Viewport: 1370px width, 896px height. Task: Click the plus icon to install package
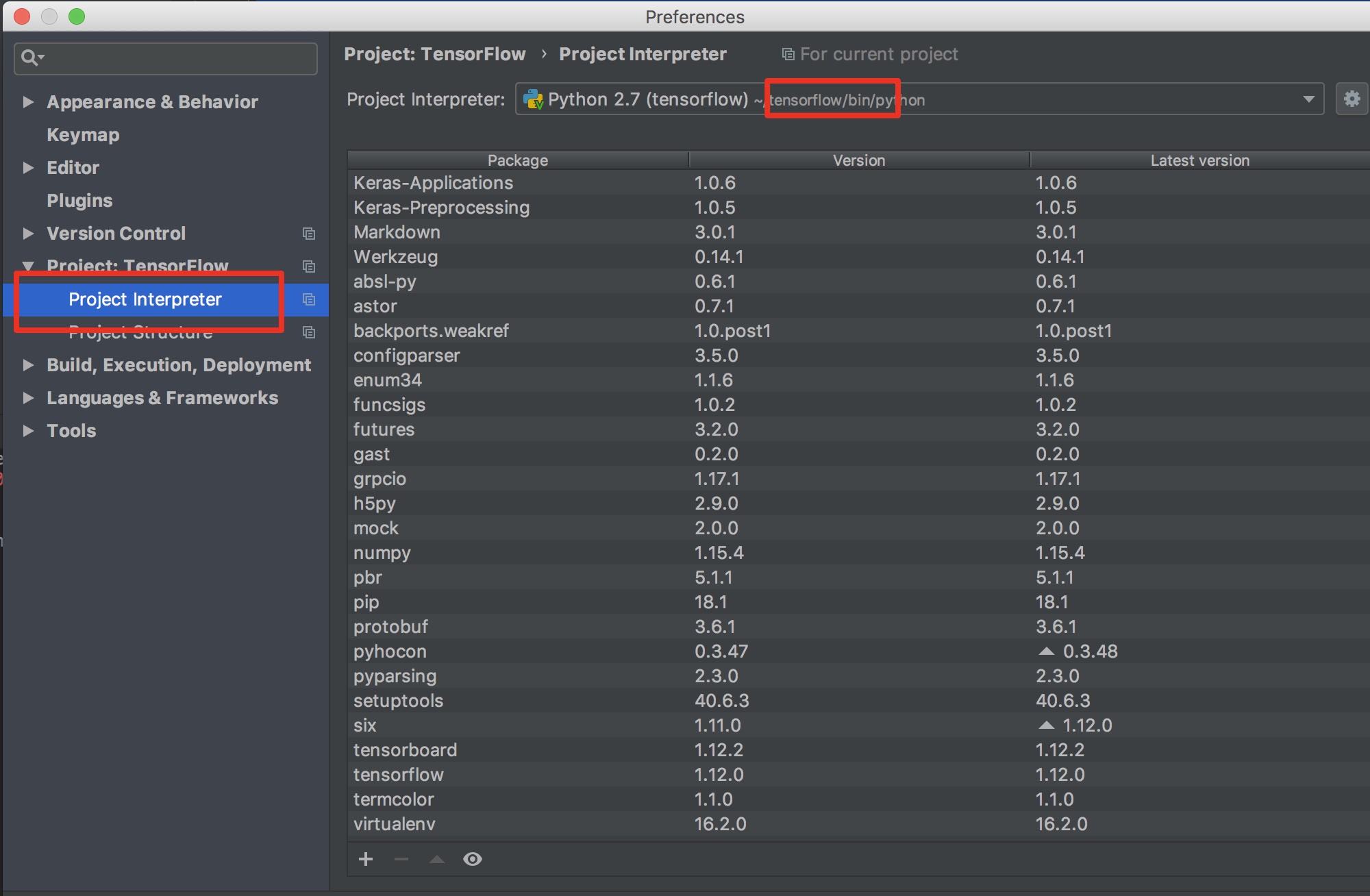coord(366,859)
